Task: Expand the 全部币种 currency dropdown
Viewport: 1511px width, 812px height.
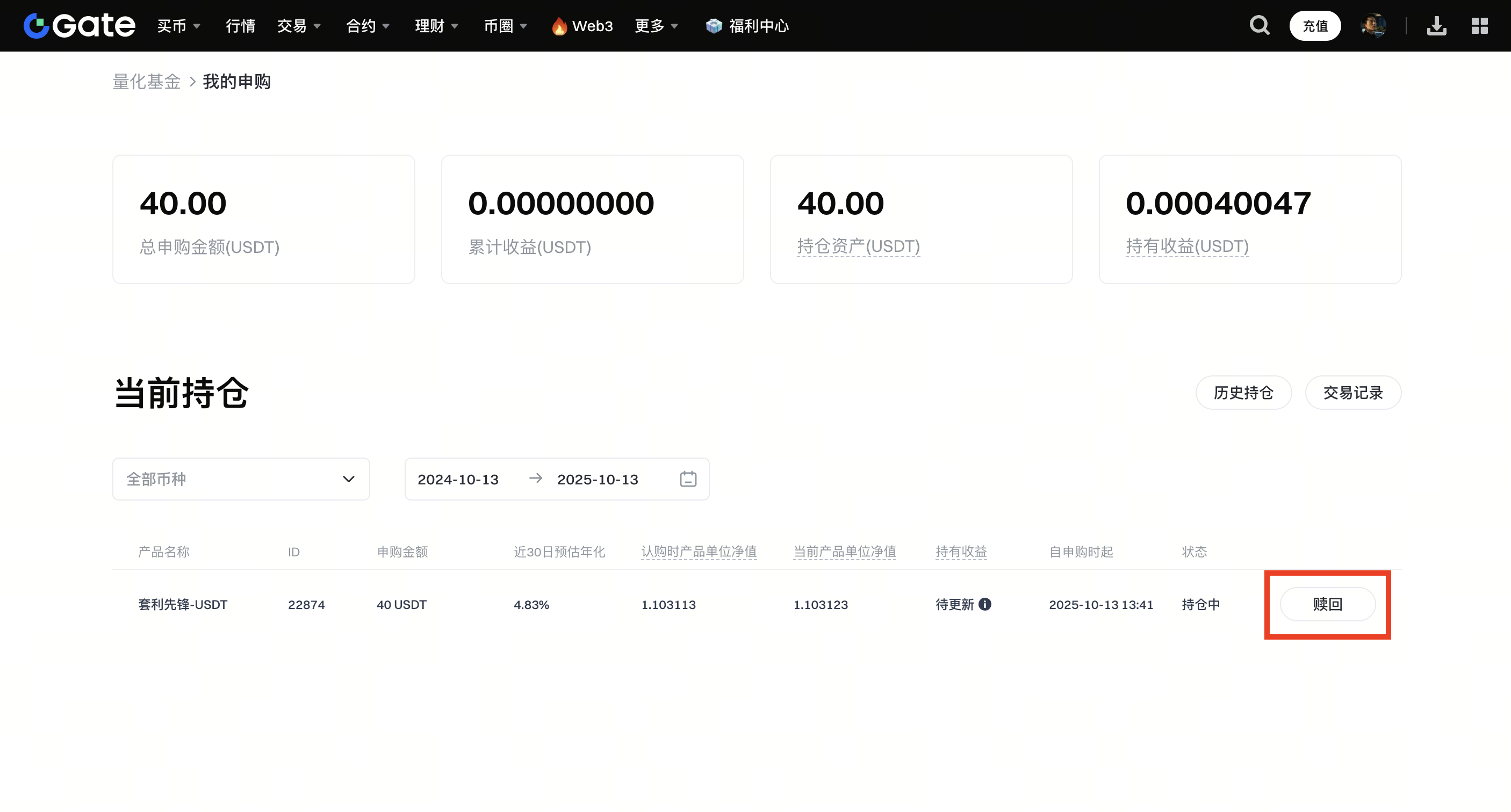Action: click(x=241, y=479)
